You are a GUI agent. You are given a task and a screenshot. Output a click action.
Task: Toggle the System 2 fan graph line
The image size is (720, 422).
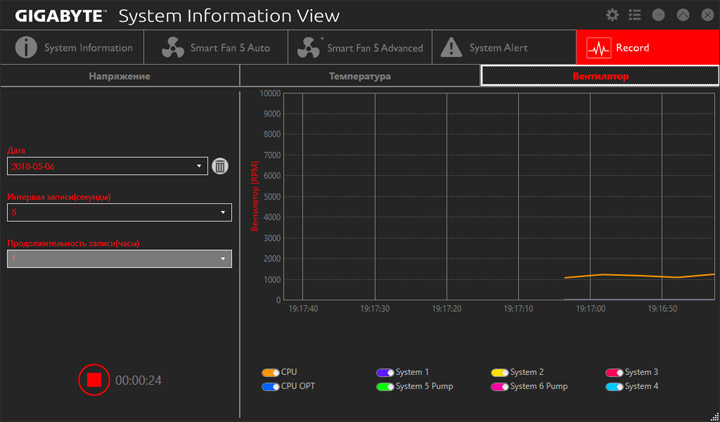tap(500, 372)
